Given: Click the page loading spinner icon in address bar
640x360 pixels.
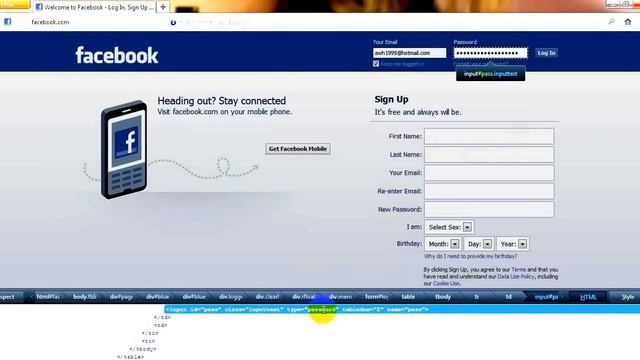Looking at the screenshot, I should [173, 22].
